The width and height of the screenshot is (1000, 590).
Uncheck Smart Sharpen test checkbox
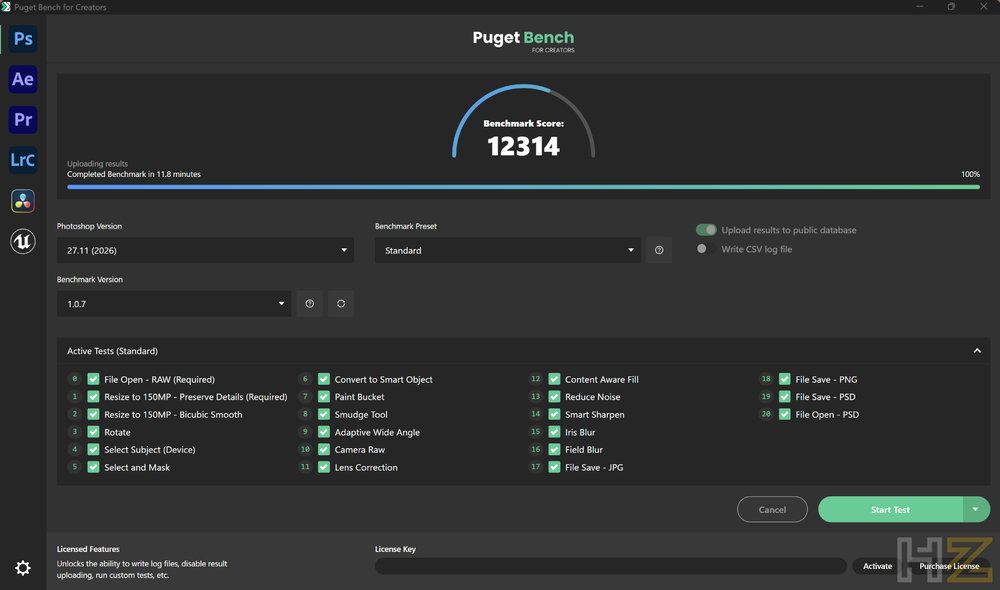point(554,415)
